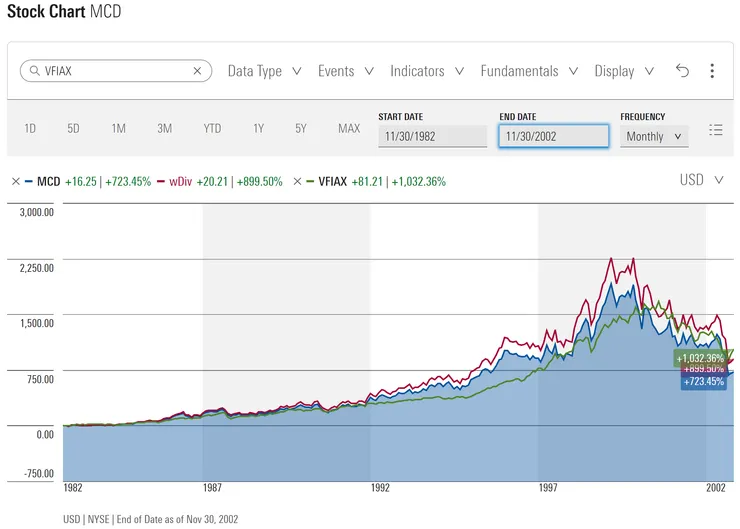Image resolution: width=740 pixels, height=529 pixels.
Task: Open the Events dropdown menu
Action: (345, 71)
